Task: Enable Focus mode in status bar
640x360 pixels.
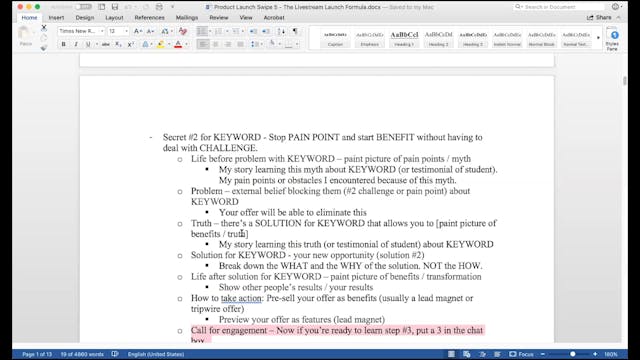Action: [x=521, y=354]
